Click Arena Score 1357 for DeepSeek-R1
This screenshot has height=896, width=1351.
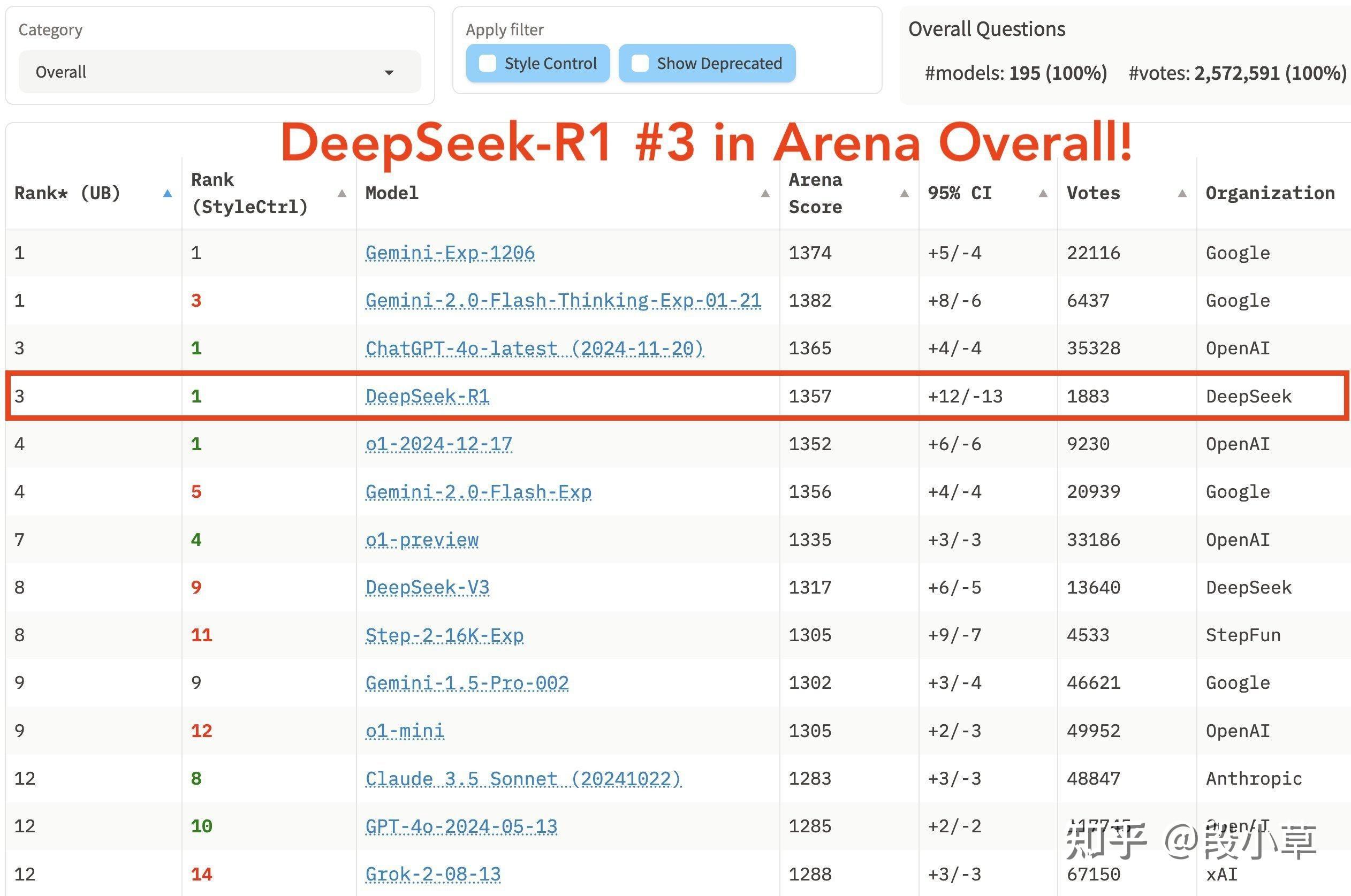point(810,396)
